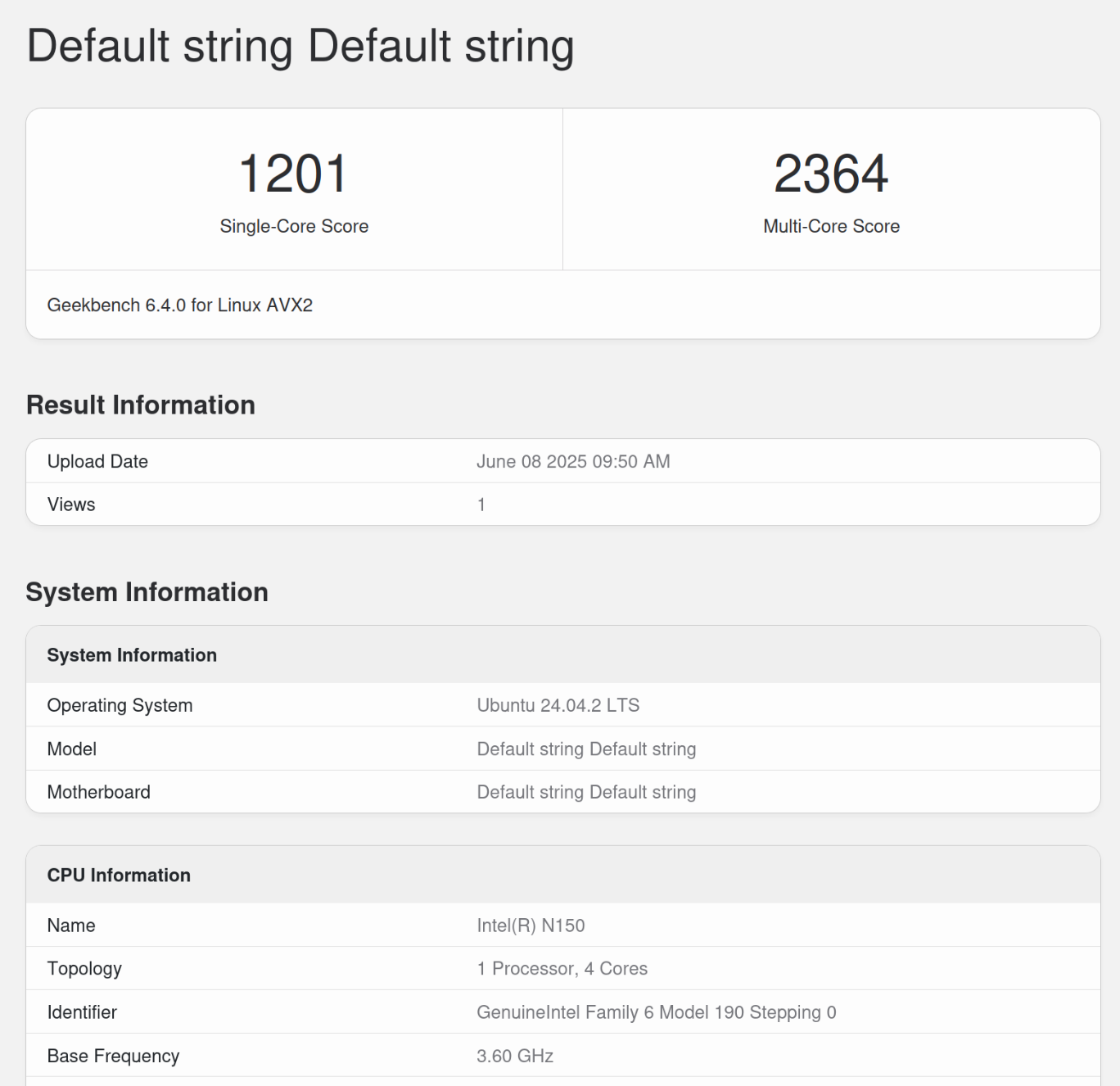This screenshot has width=1120, height=1086.
Task: Click the large 'System Information' section heading
Action: pos(147,592)
